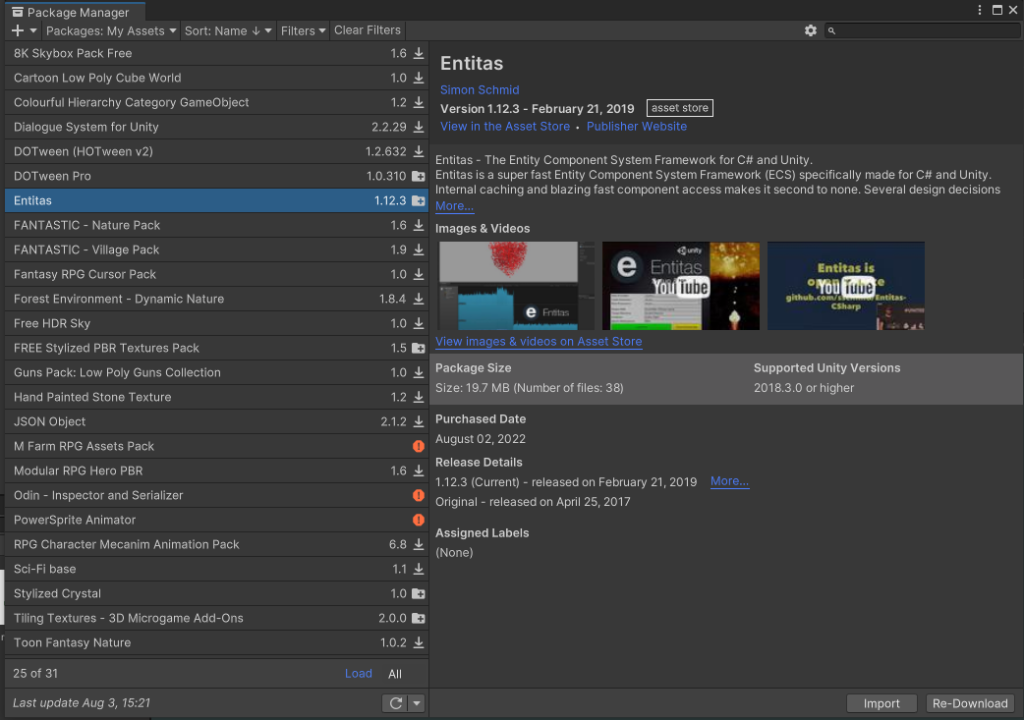The image size is (1024, 720).
Task: Download Forest Environment - Dynamic Nature
Action: point(419,299)
